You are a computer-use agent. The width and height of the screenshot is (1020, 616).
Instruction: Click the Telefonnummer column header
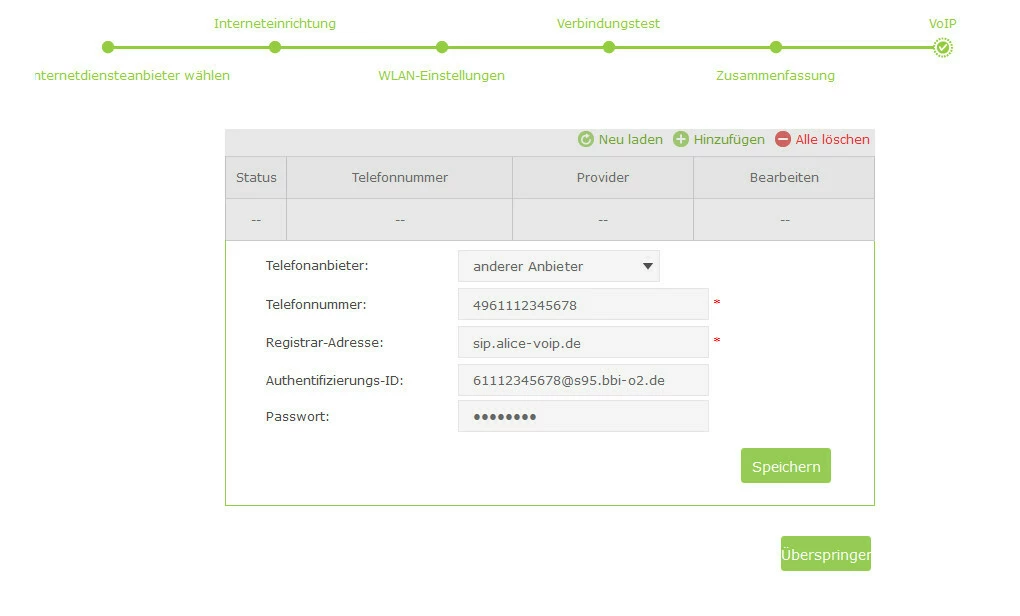399,178
